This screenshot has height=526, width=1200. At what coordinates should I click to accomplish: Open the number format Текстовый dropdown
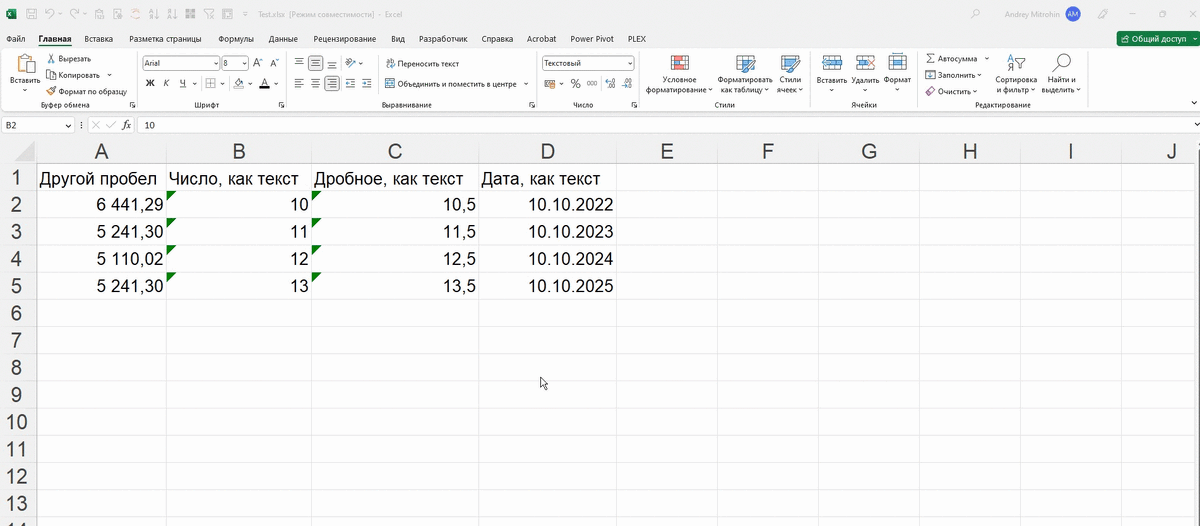629,63
